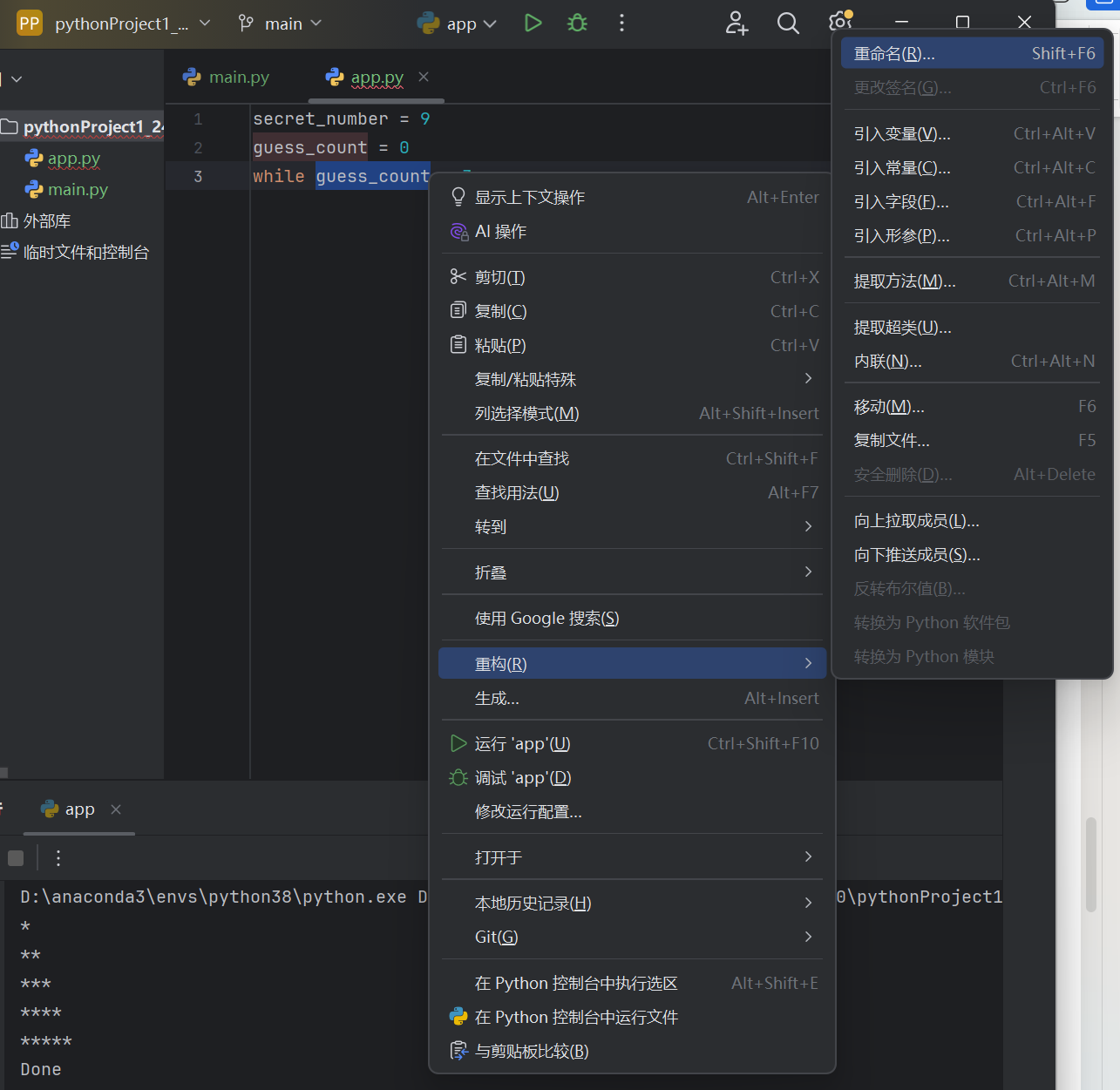Viewport: 1120px width, 1090px height.
Task: Click line number 2 in the gutter
Action: point(198,147)
